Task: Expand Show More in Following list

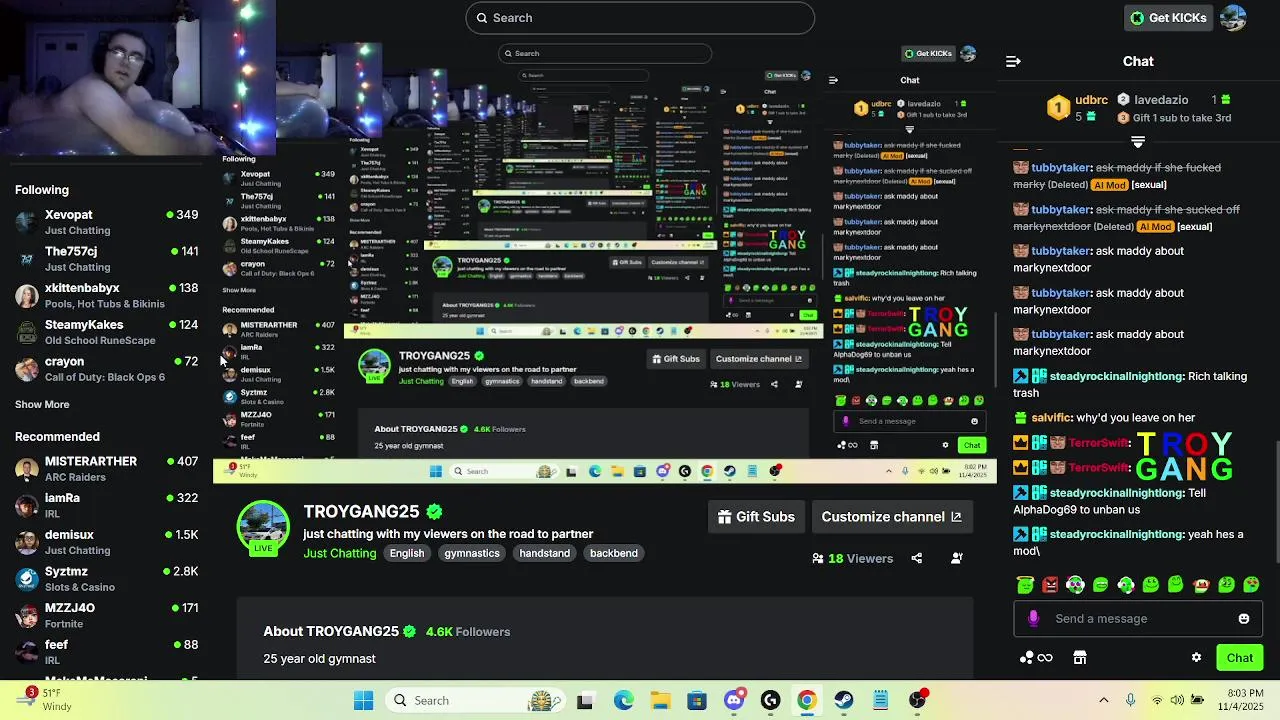Action: pyautogui.click(x=42, y=405)
